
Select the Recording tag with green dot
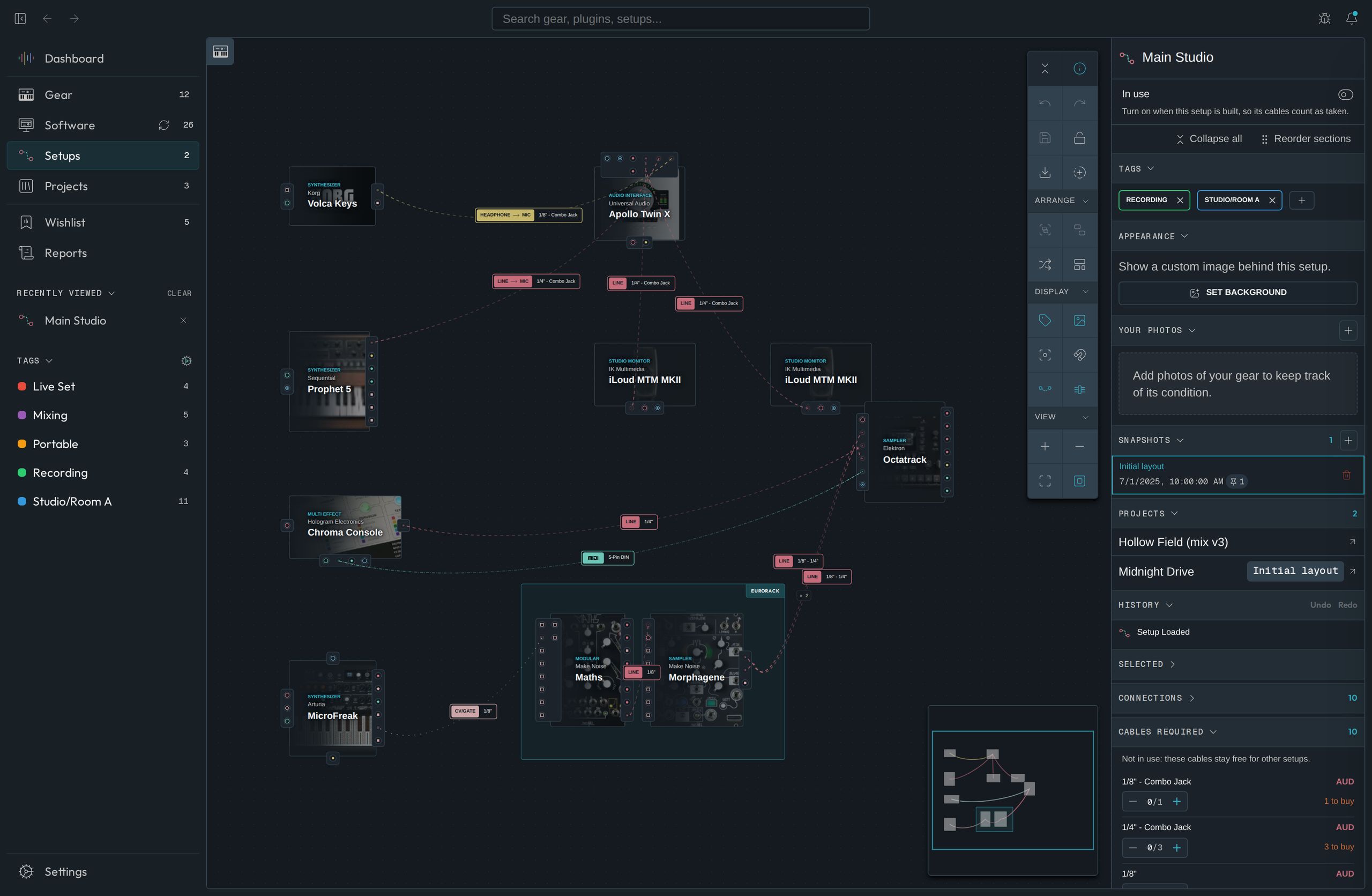103,473
